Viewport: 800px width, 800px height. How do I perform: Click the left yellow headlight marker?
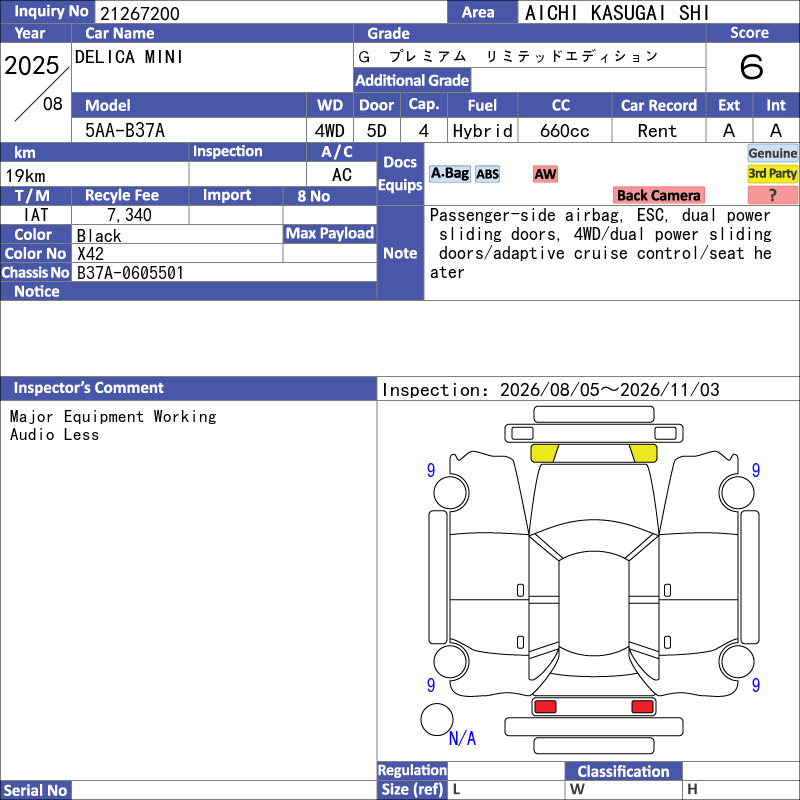[544, 453]
